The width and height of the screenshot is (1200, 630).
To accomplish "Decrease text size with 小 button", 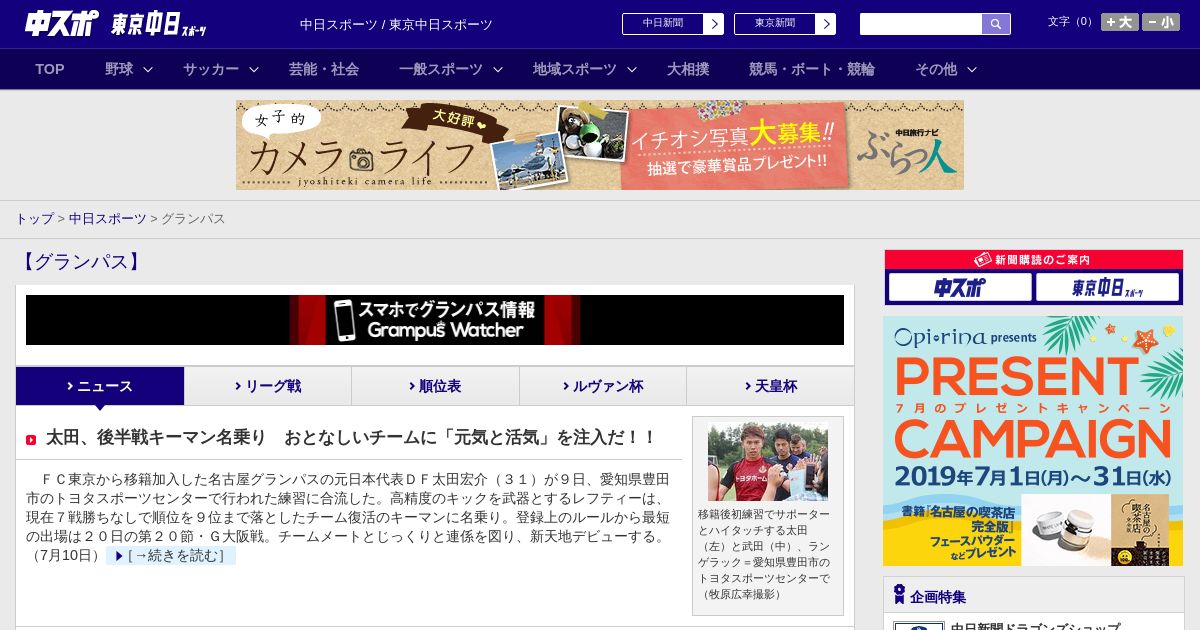I will (x=1161, y=22).
